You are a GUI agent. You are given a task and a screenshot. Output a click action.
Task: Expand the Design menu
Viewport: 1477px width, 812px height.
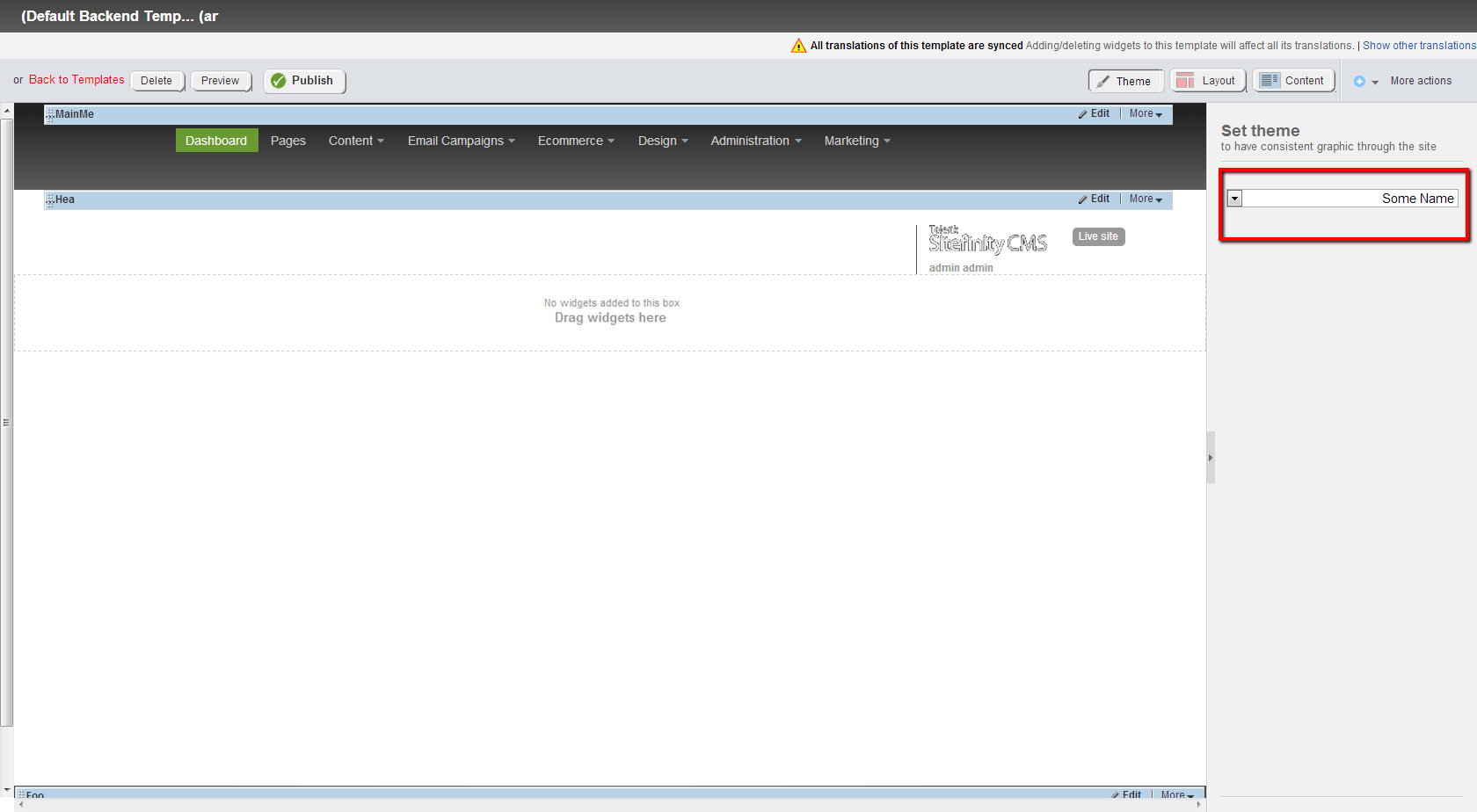663,141
